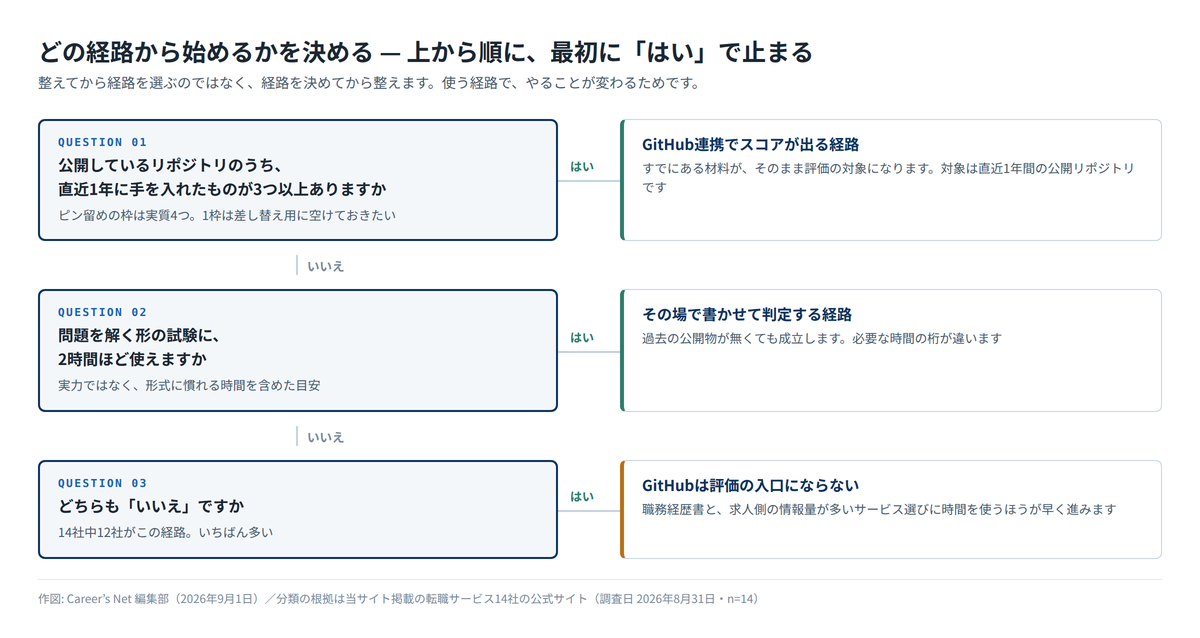Screen dimensions: 1200x638
Task: Click footer credit 作図: Career's Net 編集部
Action: pos(106,599)
